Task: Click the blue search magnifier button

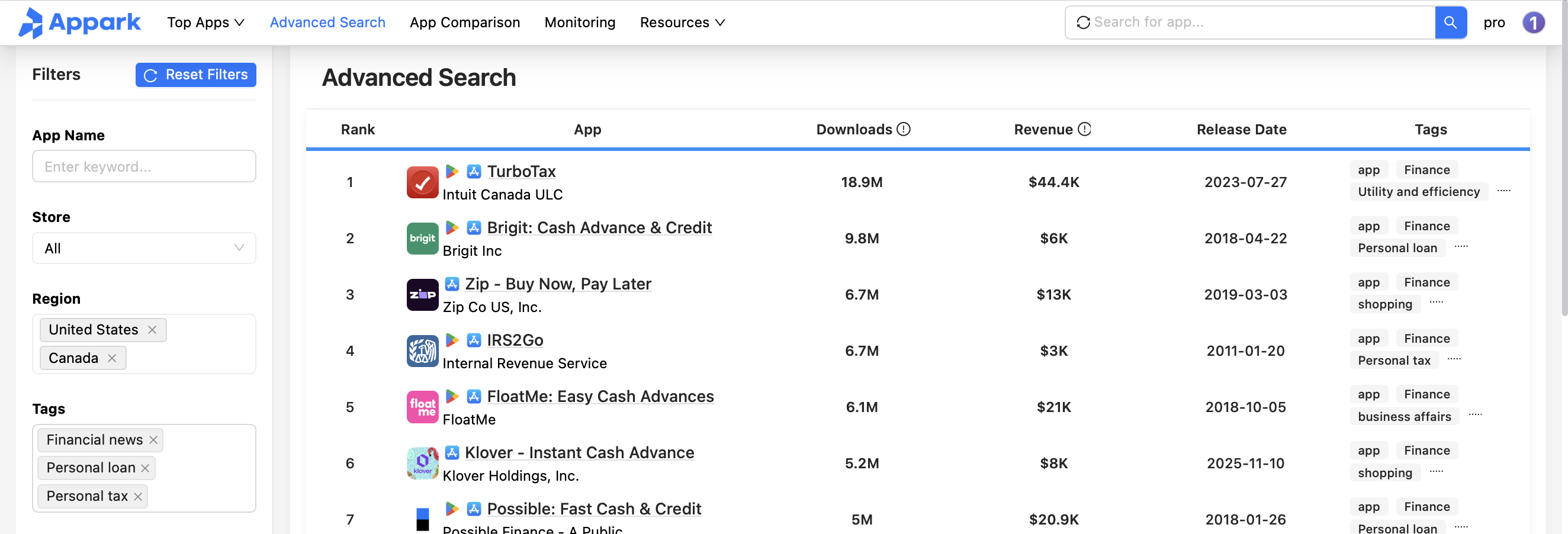Action: pos(1450,22)
